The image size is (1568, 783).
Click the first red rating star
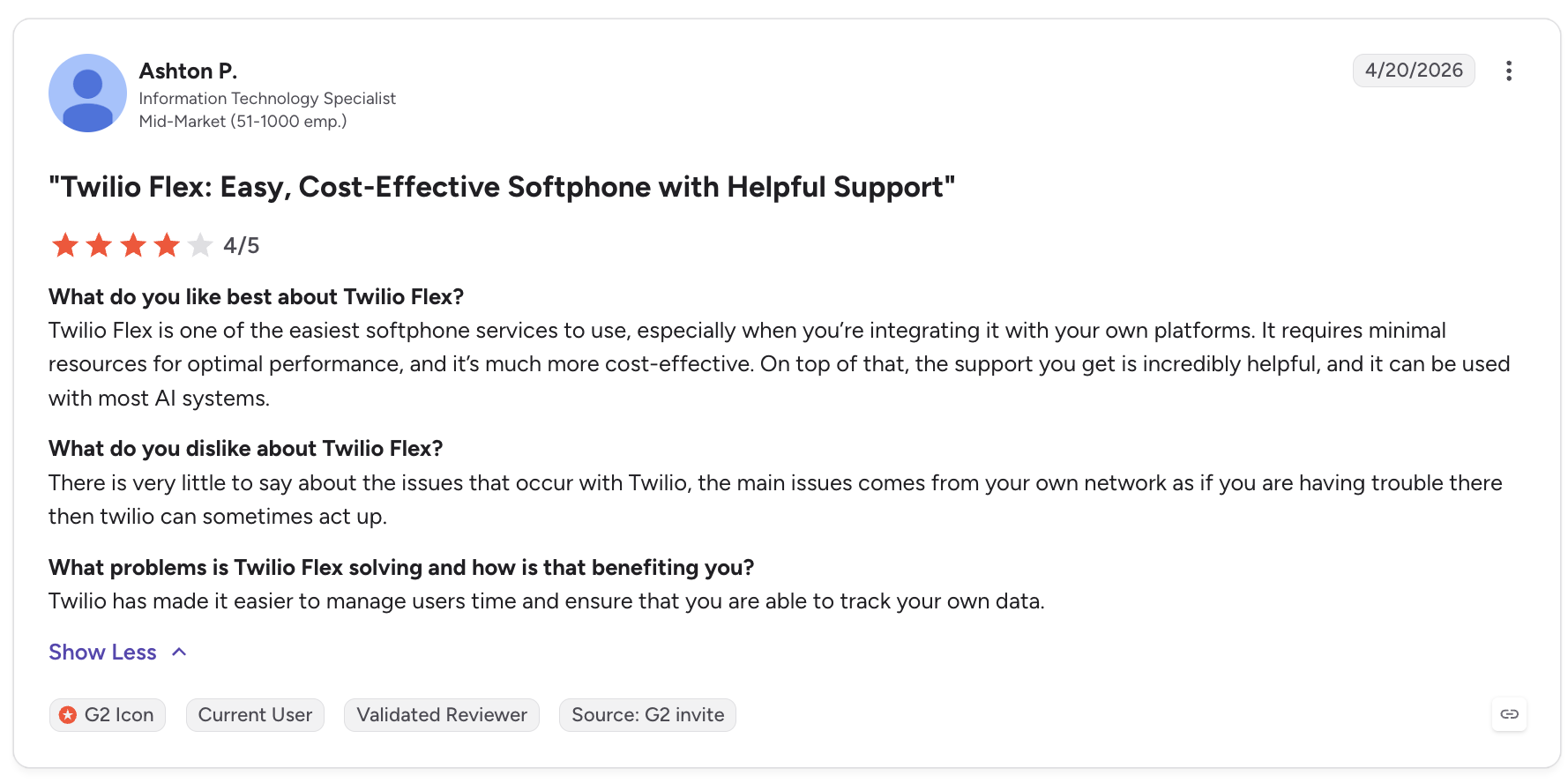[x=65, y=245]
